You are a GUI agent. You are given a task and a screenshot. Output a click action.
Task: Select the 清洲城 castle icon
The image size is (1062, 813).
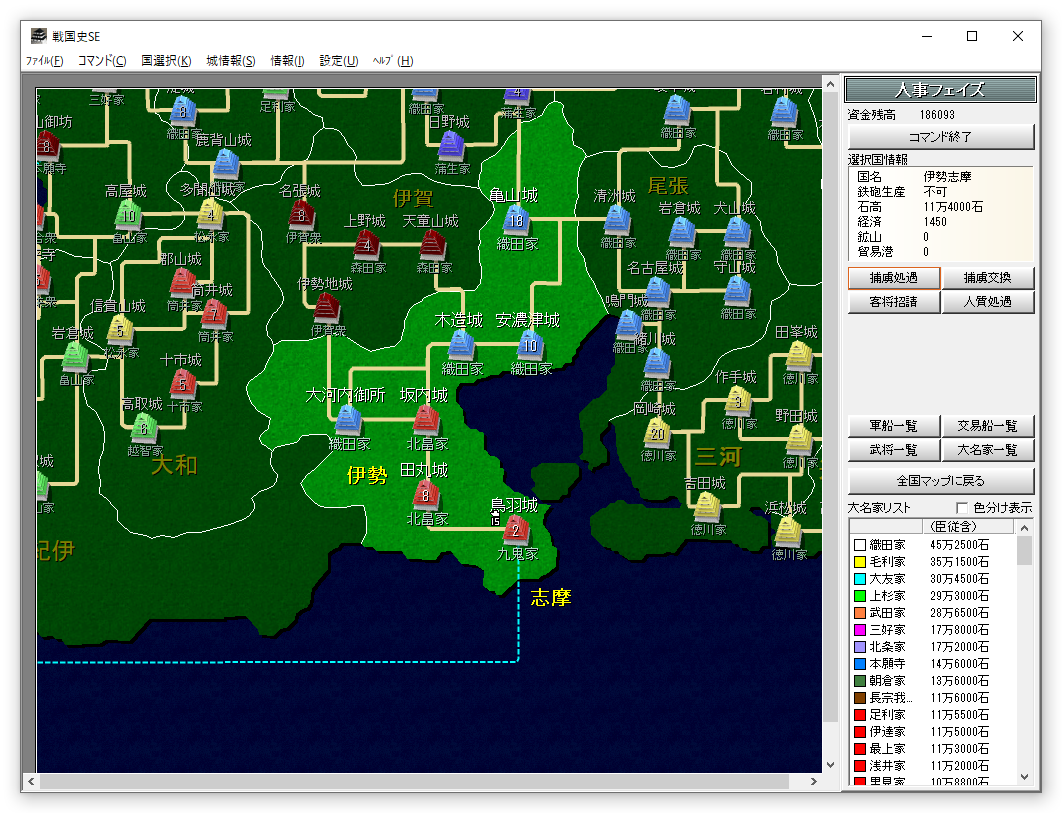[x=617, y=220]
